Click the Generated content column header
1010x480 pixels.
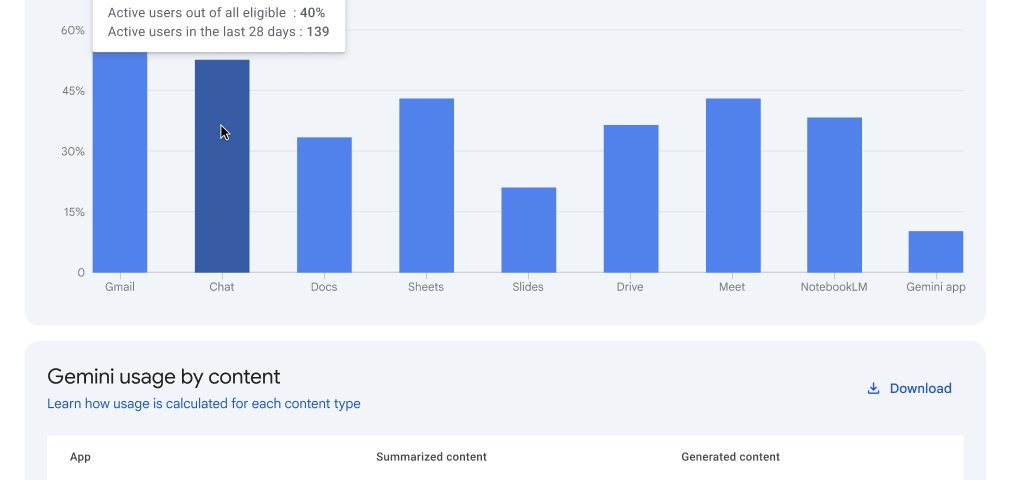pyautogui.click(x=730, y=457)
